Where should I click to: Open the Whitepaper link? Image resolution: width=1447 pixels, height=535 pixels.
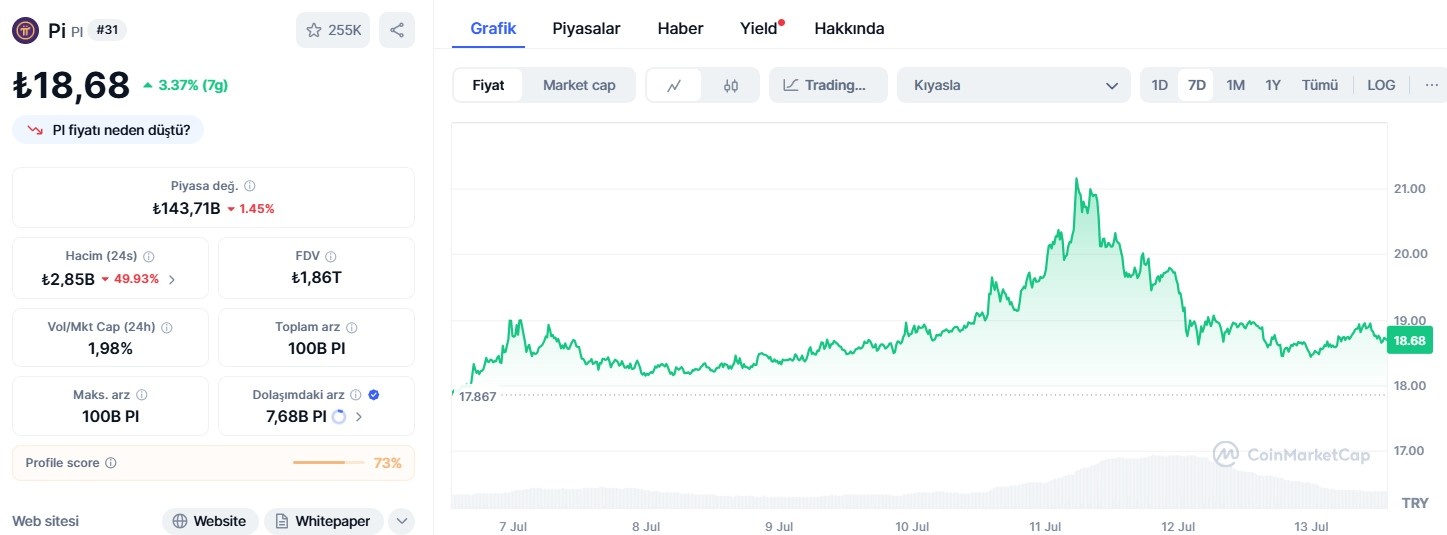point(323,521)
